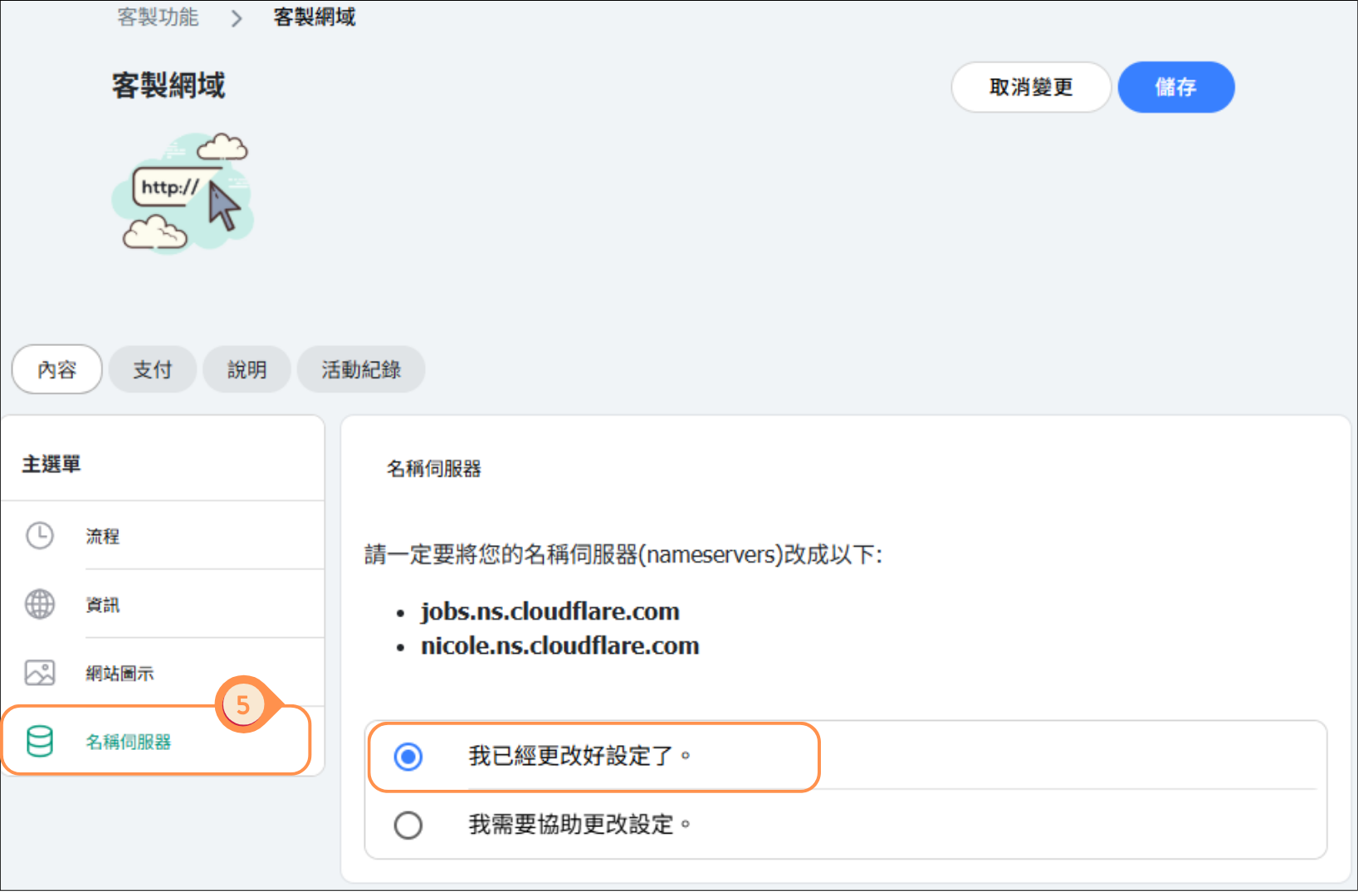View the 活動紀錄 tab
This screenshot has width=1358, height=896.
pyautogui.click(x=361, y=370)
